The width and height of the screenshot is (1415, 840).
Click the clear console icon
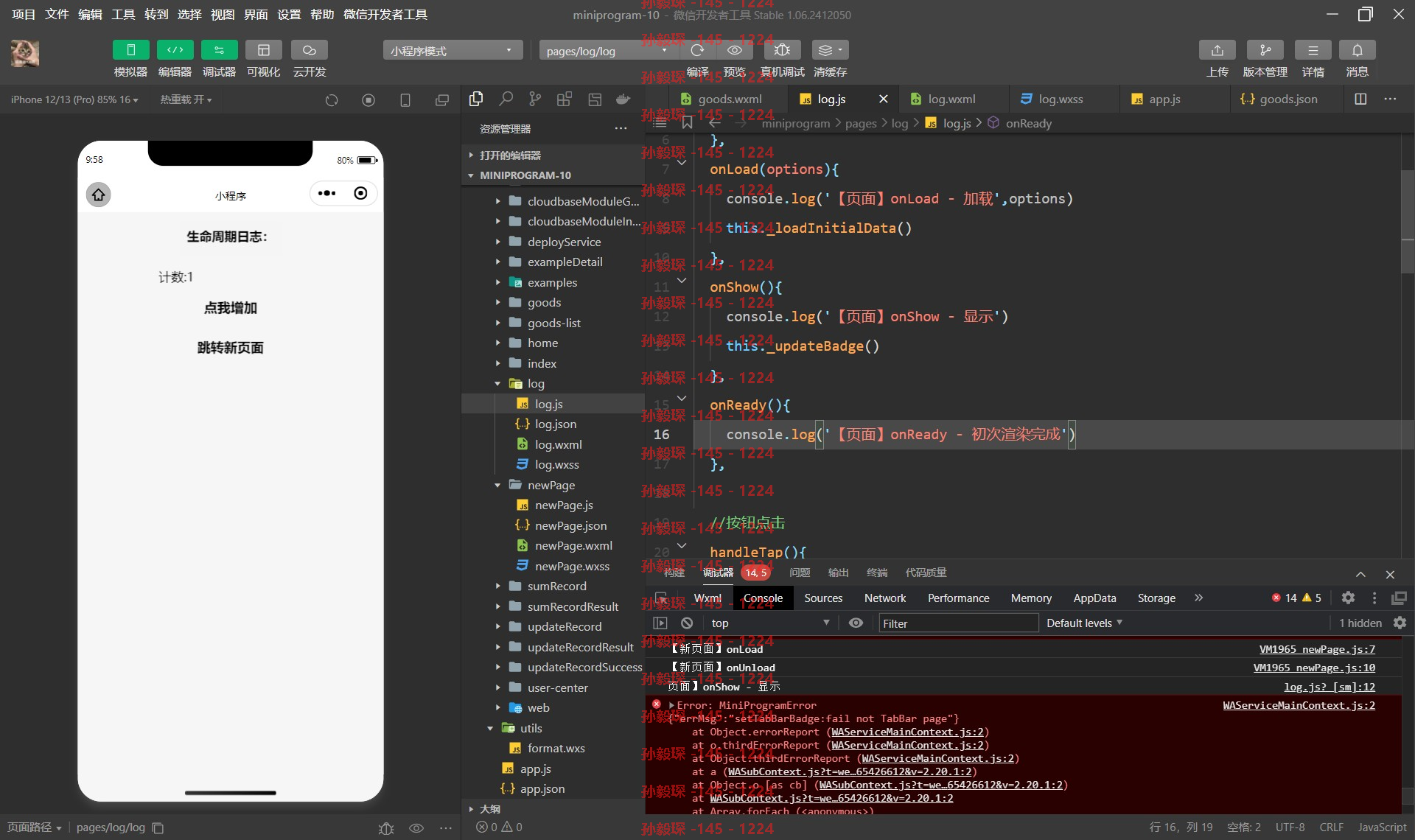point(687,623)
